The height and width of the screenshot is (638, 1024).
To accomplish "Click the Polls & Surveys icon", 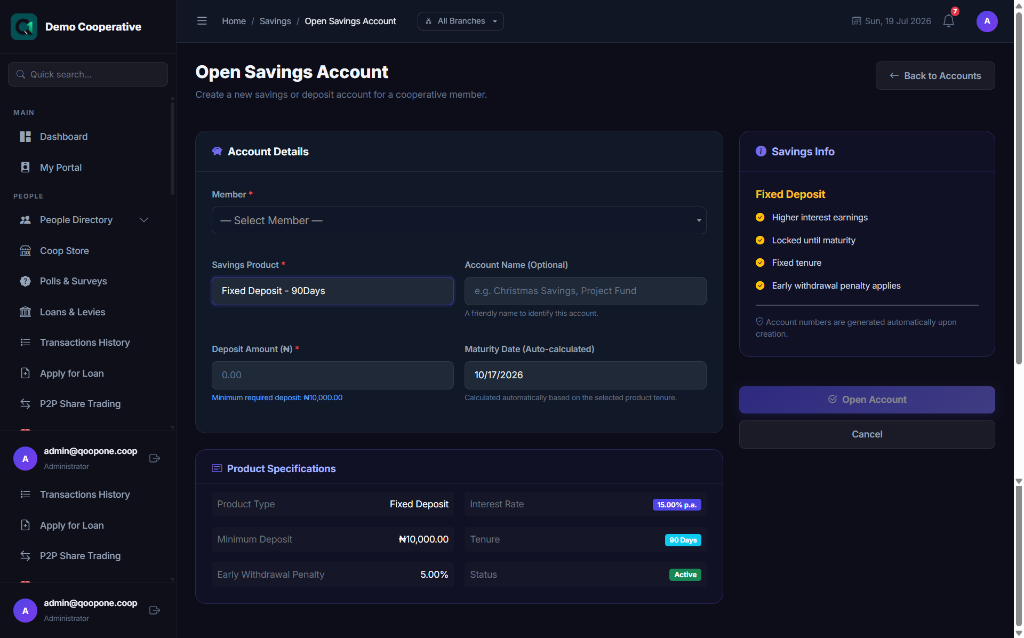I will [x=25, y=281].
